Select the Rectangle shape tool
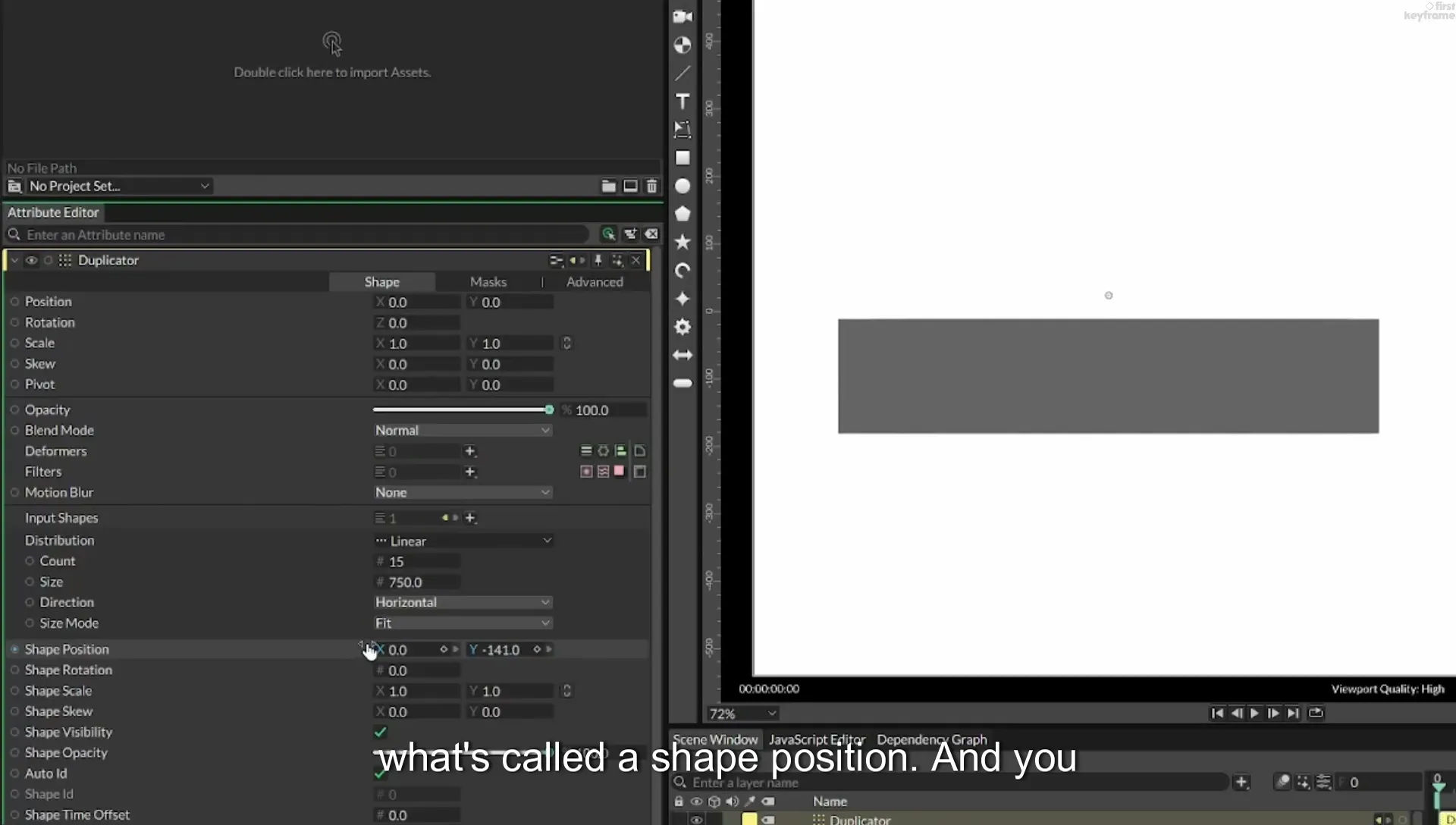This screenshot has width=1456, height=825. pos(682,158)
